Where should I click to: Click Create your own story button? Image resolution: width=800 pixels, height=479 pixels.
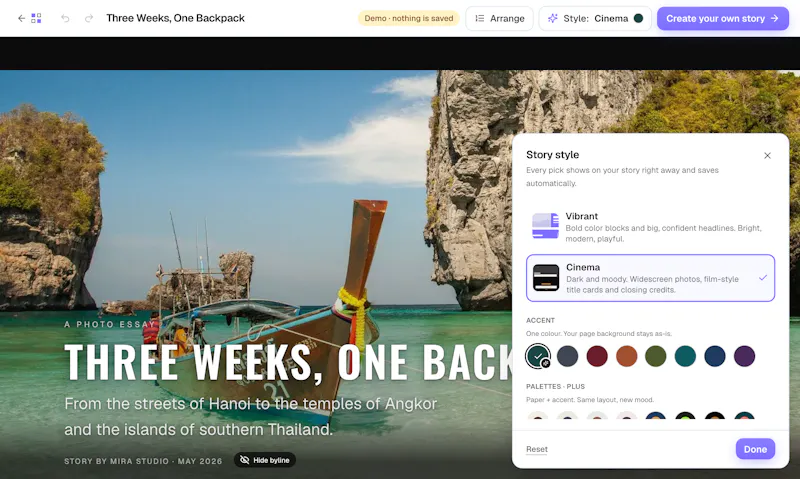722,18
